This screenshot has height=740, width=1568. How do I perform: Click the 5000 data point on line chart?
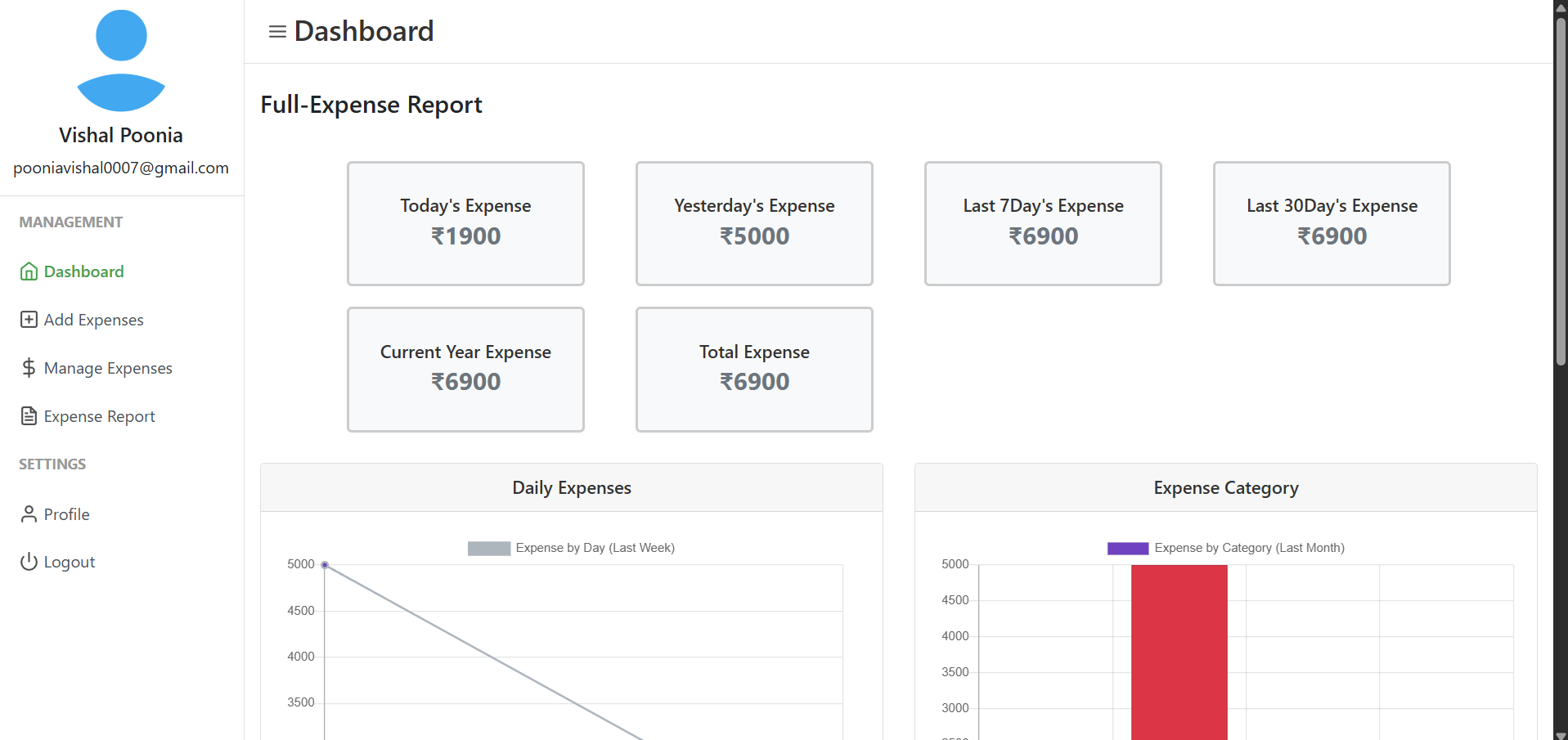(325, 565)
